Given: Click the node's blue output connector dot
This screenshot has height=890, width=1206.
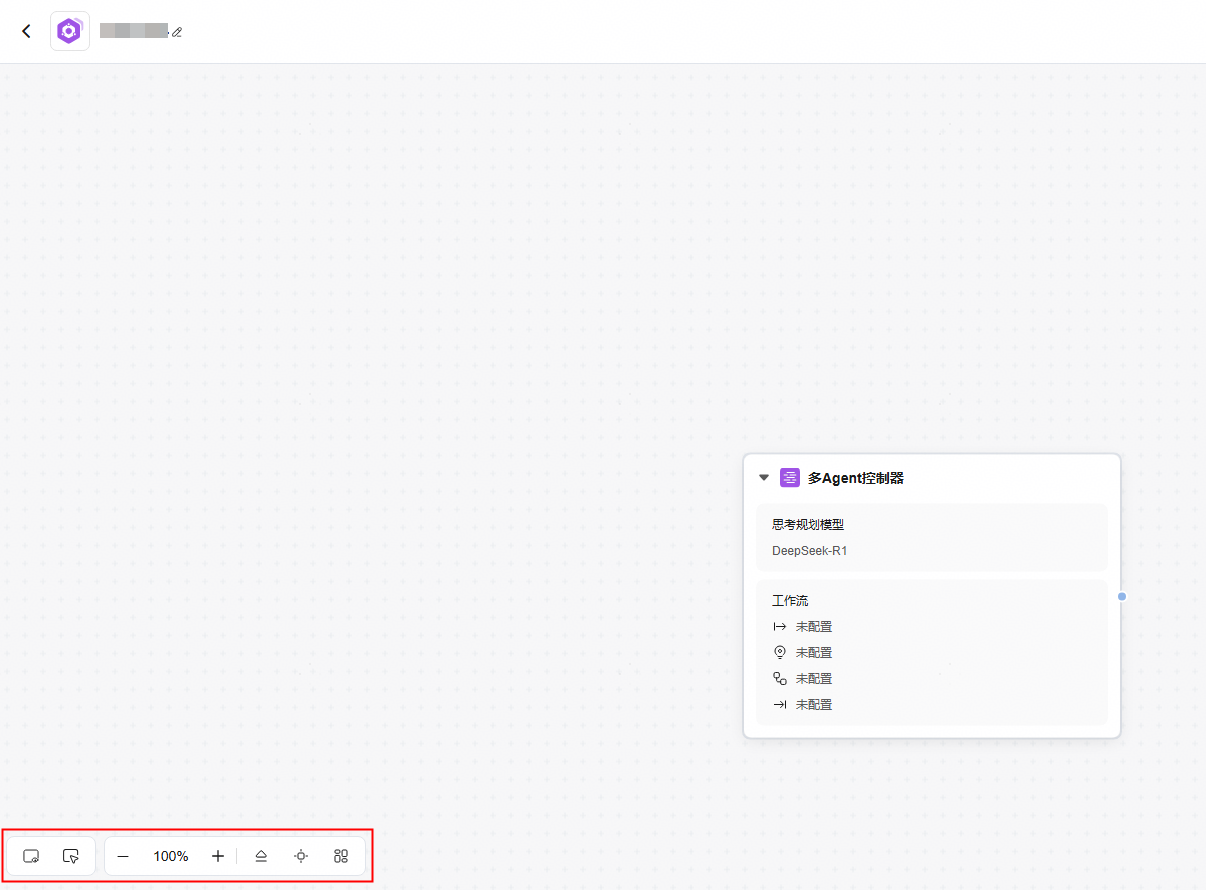Looking at the screenshot, I should [x=1122, y=596].
